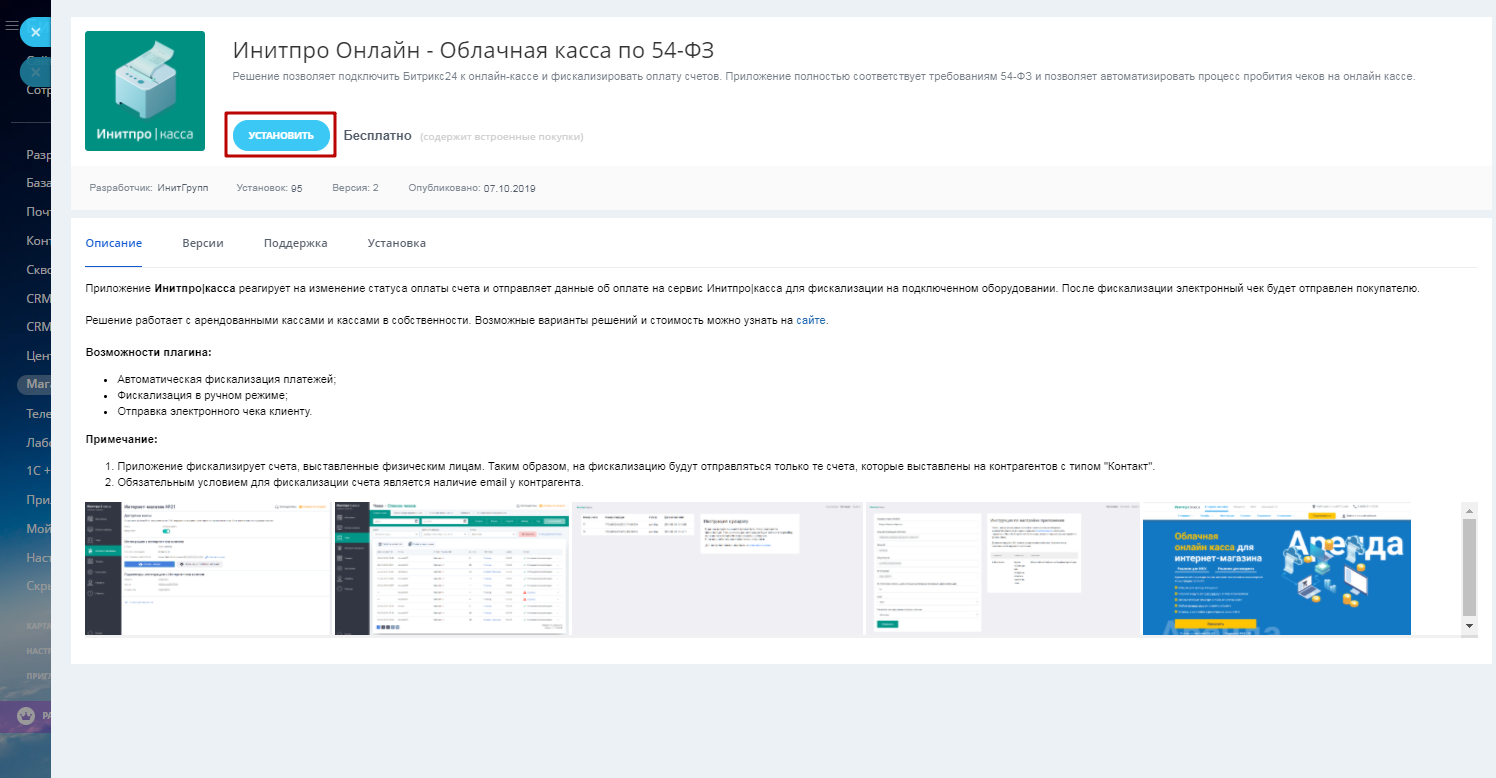Click 'Опубликовано: 07.10.2019' date

point(472,188)
